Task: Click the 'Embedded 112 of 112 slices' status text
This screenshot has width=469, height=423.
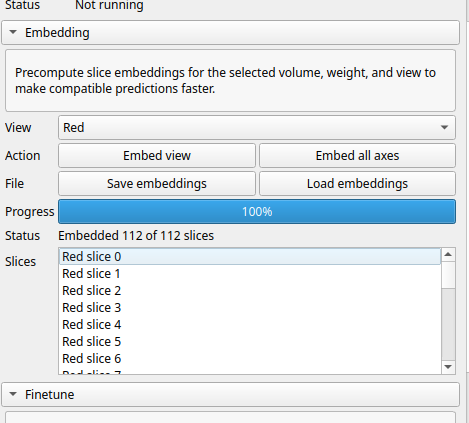Action: [136, 236]
